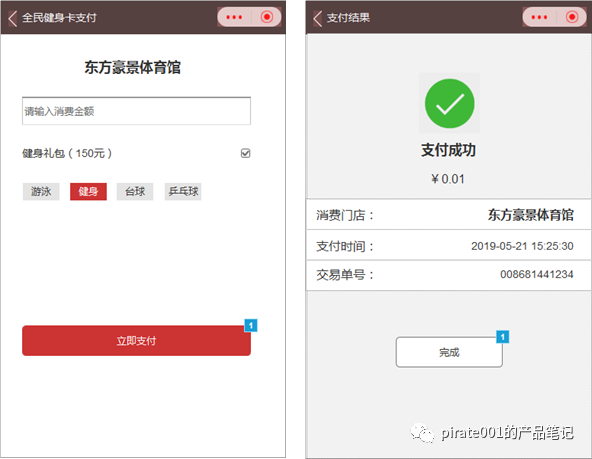
Task: Click the 消费门店 row label
Action: tap(345, 215)
